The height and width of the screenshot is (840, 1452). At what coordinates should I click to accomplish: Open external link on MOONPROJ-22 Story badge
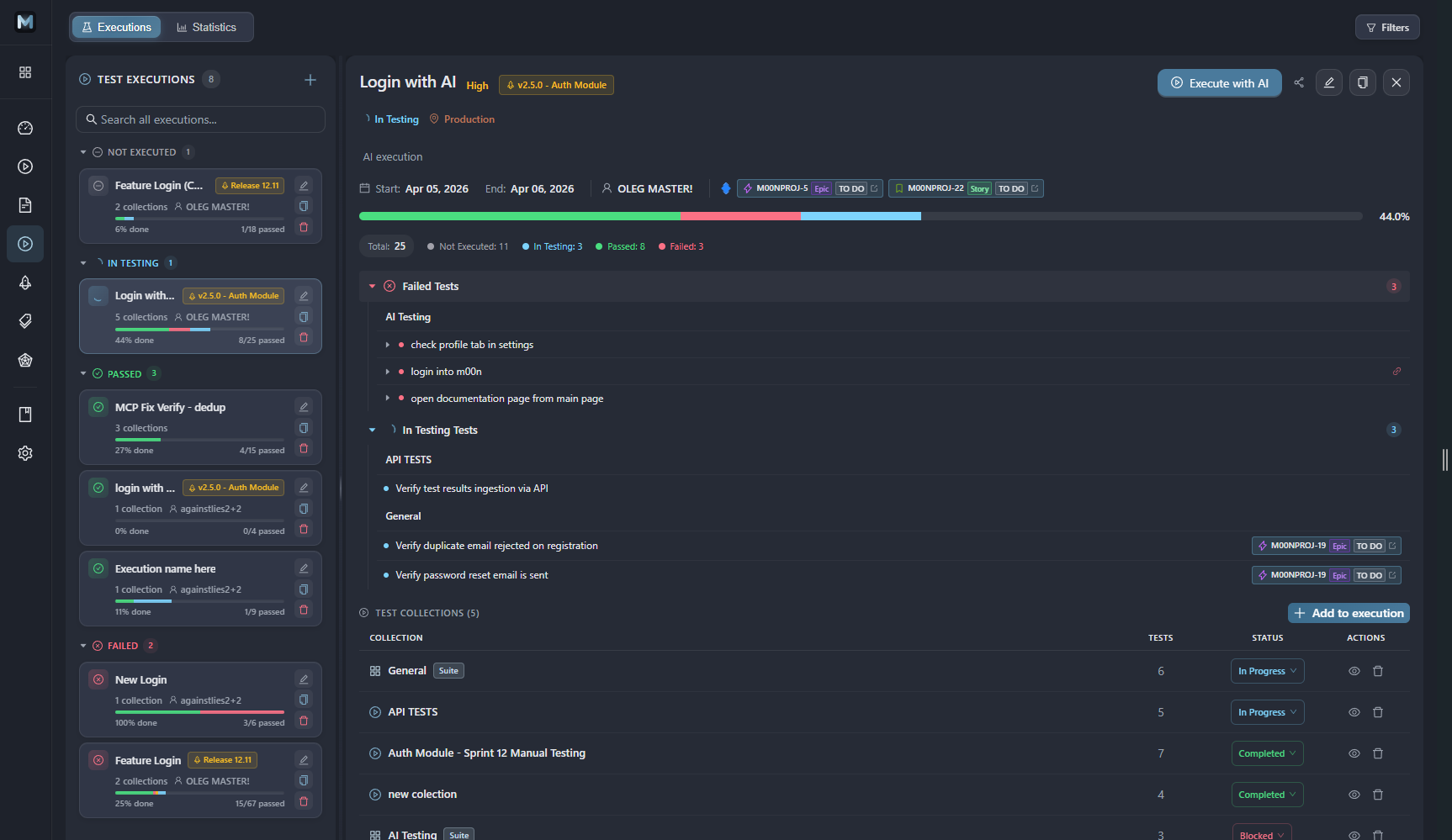click(1035, 188)
